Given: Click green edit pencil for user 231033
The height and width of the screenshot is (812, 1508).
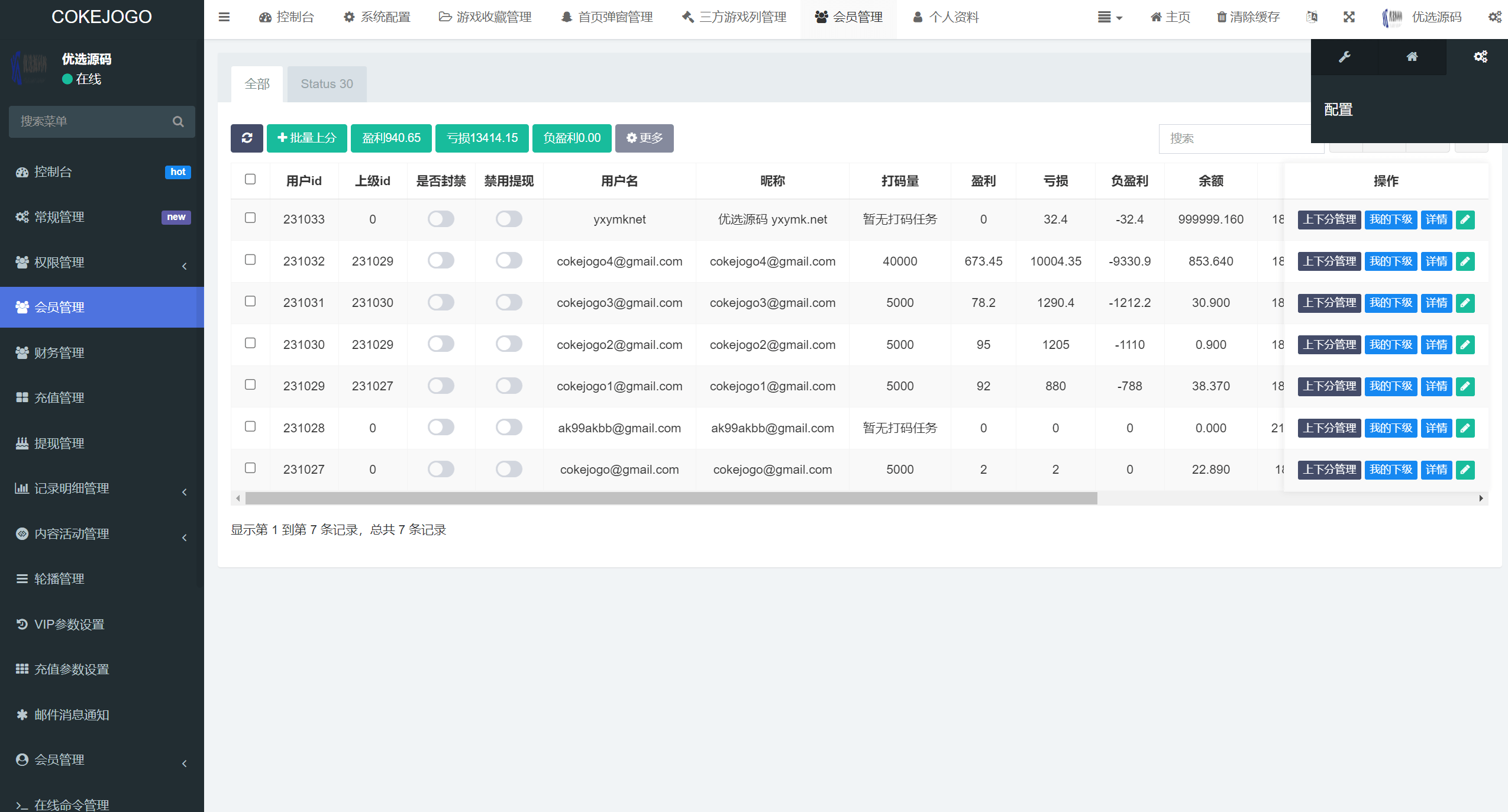Looking at the screenshot, I should click(x=1465, y=219).
